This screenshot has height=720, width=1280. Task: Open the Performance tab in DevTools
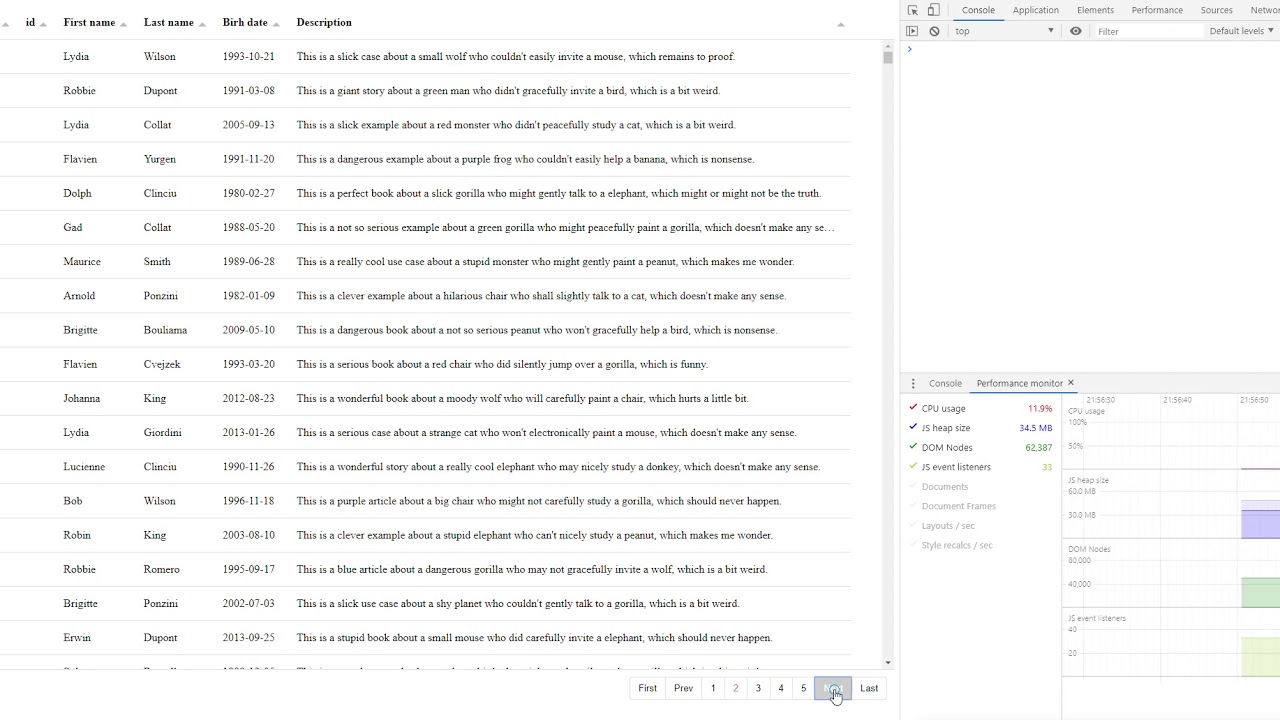pyautogui.click(x=1157, y=10)
